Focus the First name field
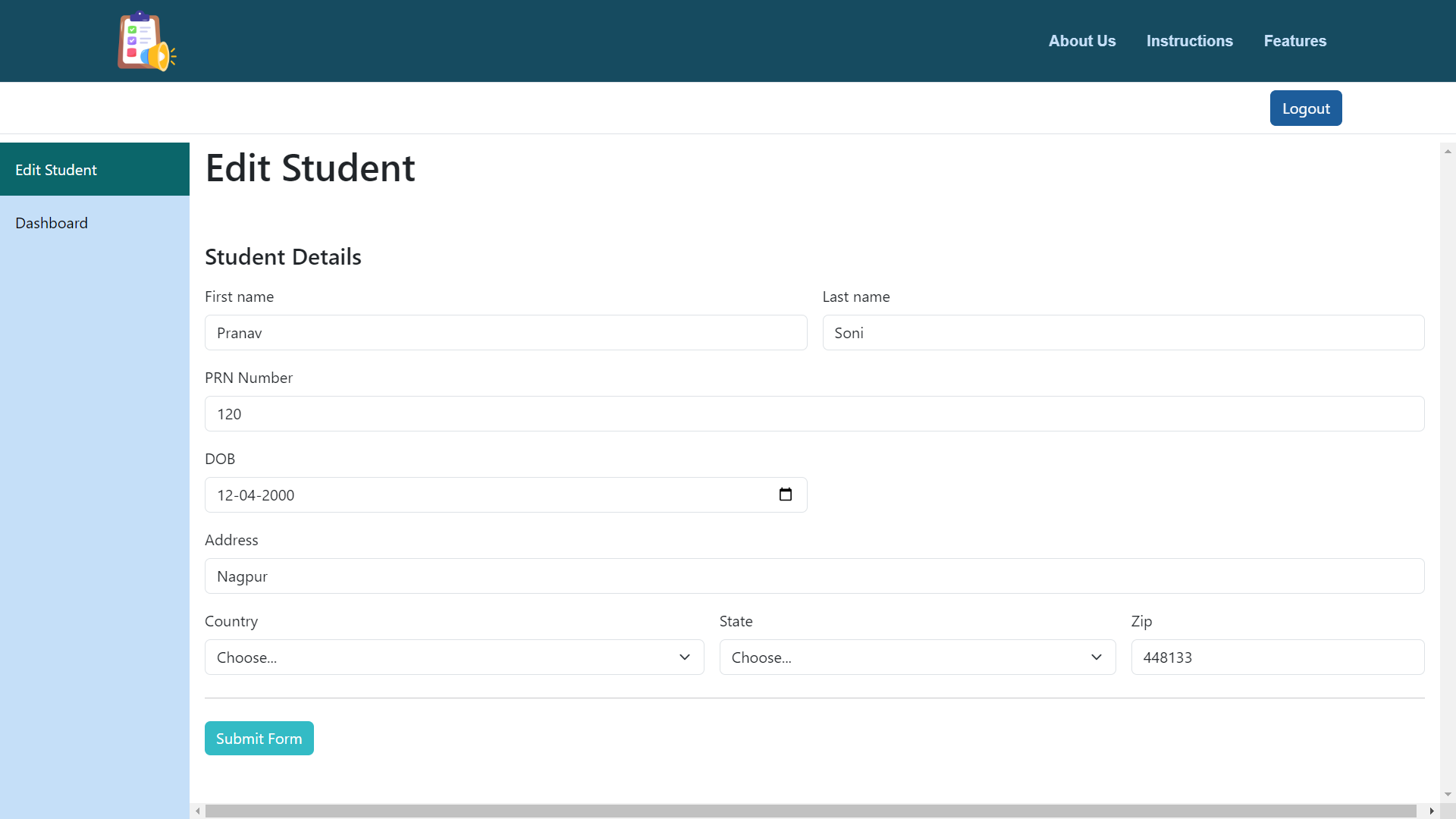The image size is (1456, 819). (x=505, y=333)
